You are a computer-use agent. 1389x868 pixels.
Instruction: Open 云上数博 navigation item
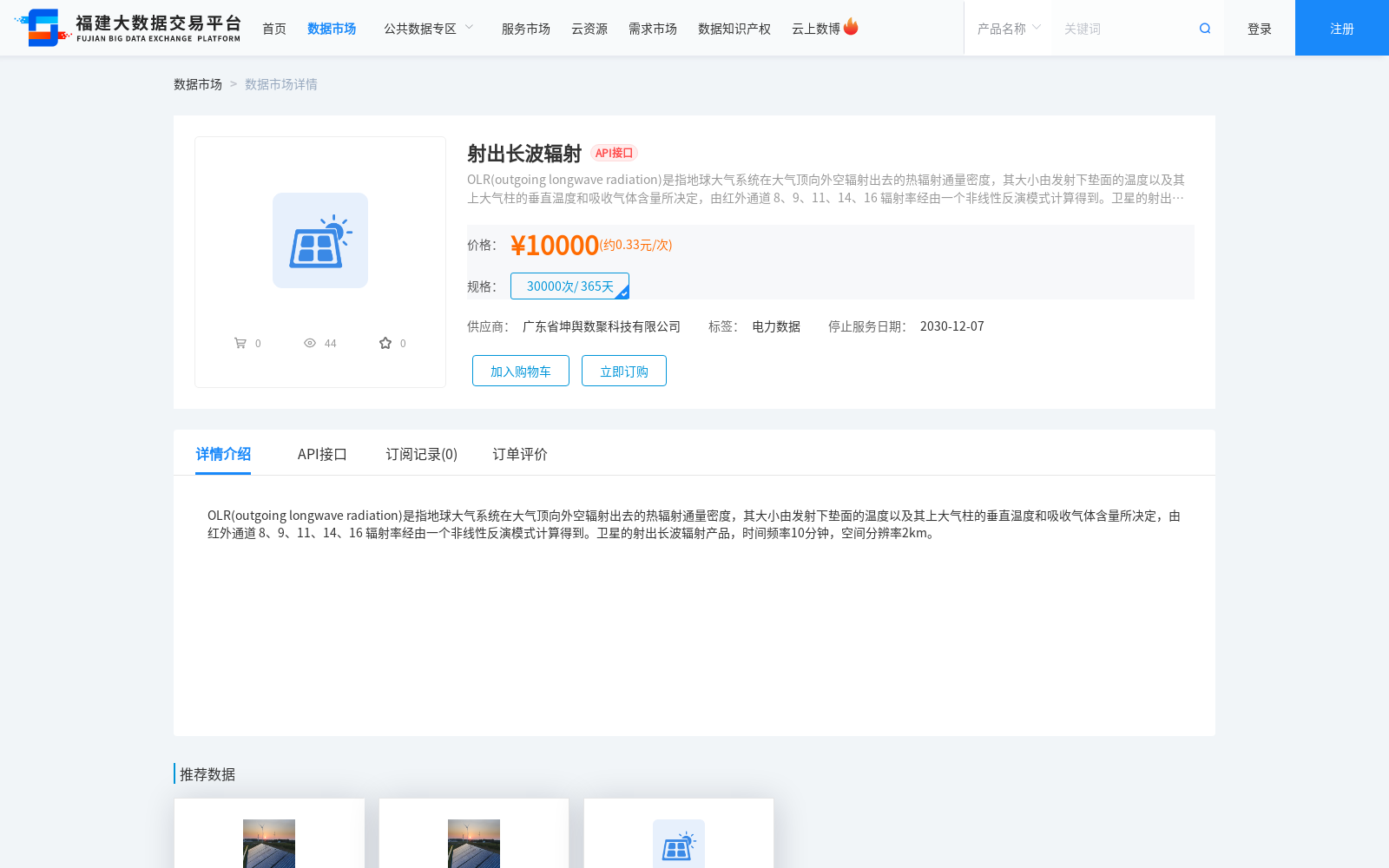816,29
